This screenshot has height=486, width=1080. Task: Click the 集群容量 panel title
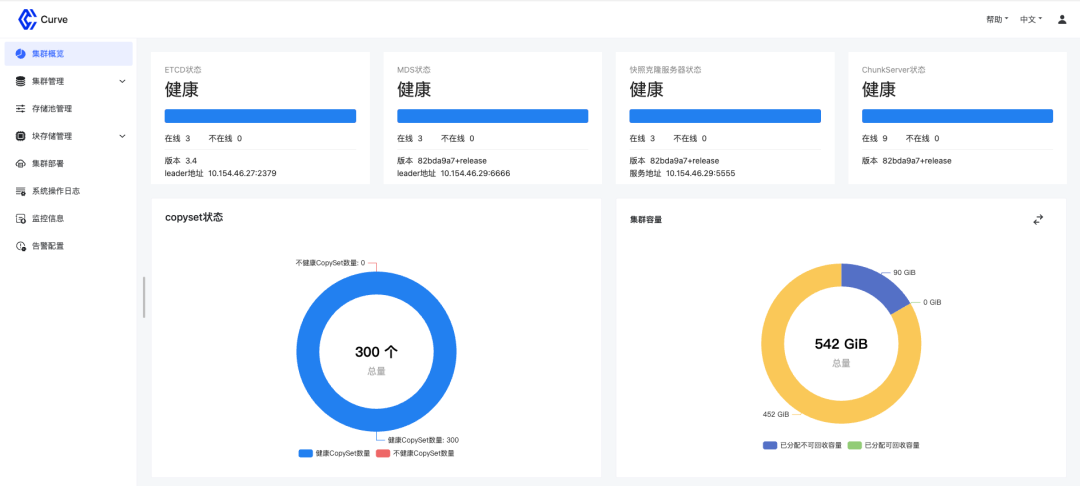(646, 220)
